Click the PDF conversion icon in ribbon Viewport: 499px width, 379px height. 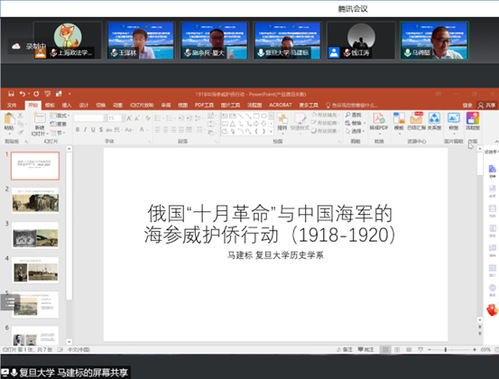pos(379,118)
